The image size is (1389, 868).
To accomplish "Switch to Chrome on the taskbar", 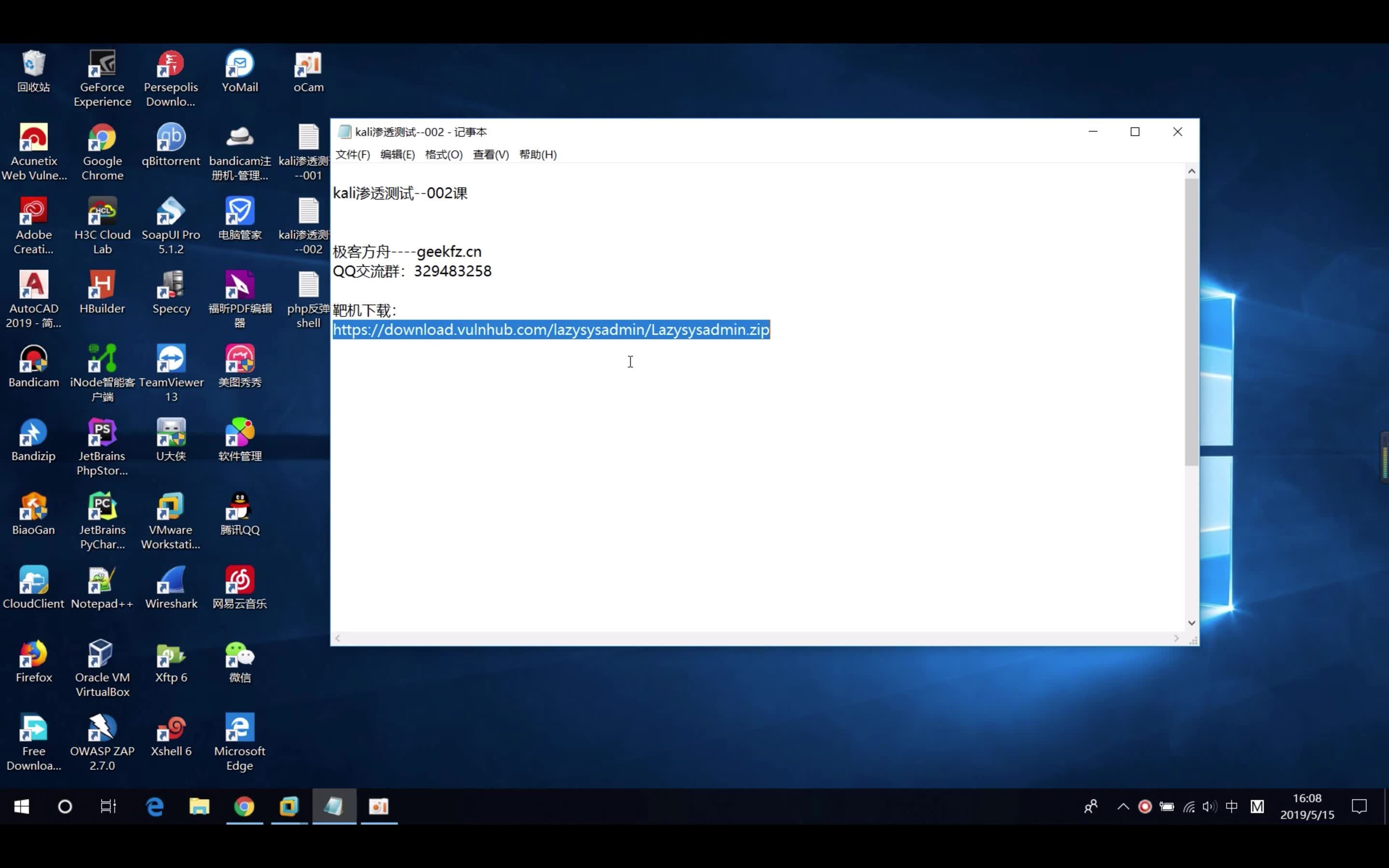I will coord(244,807).
